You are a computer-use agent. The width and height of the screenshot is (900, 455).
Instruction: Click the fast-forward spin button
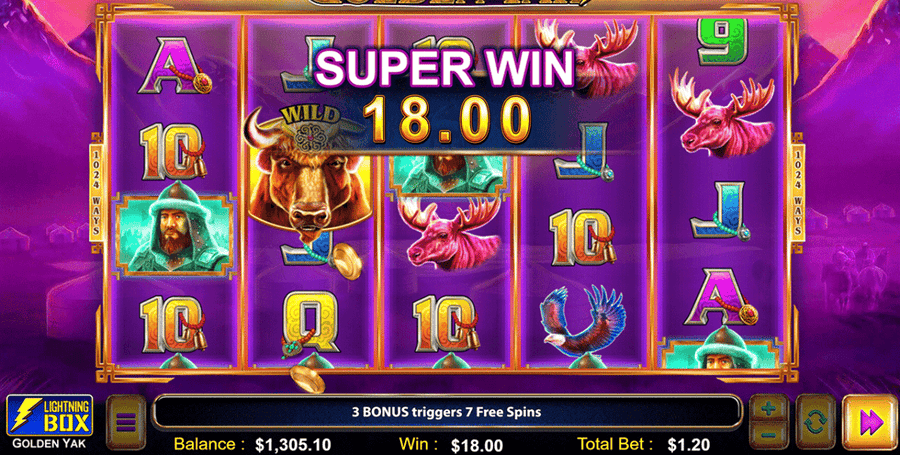(x=871, y=422)
